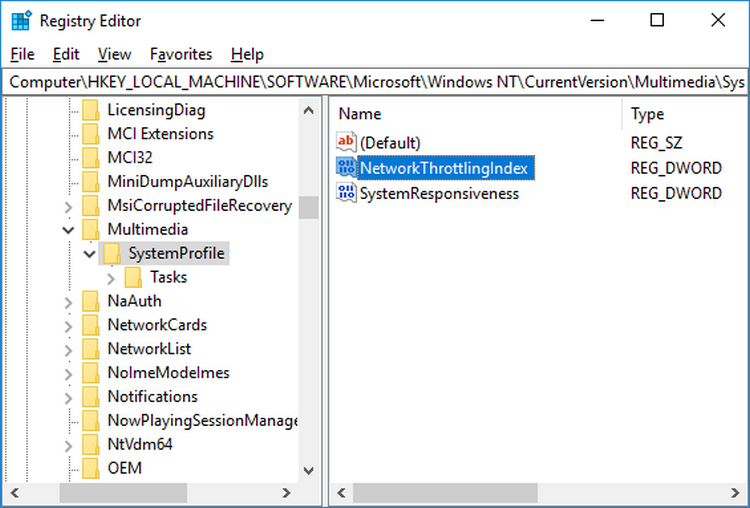
Task: Click the SystemProfile folder icon
Action: 112,253
